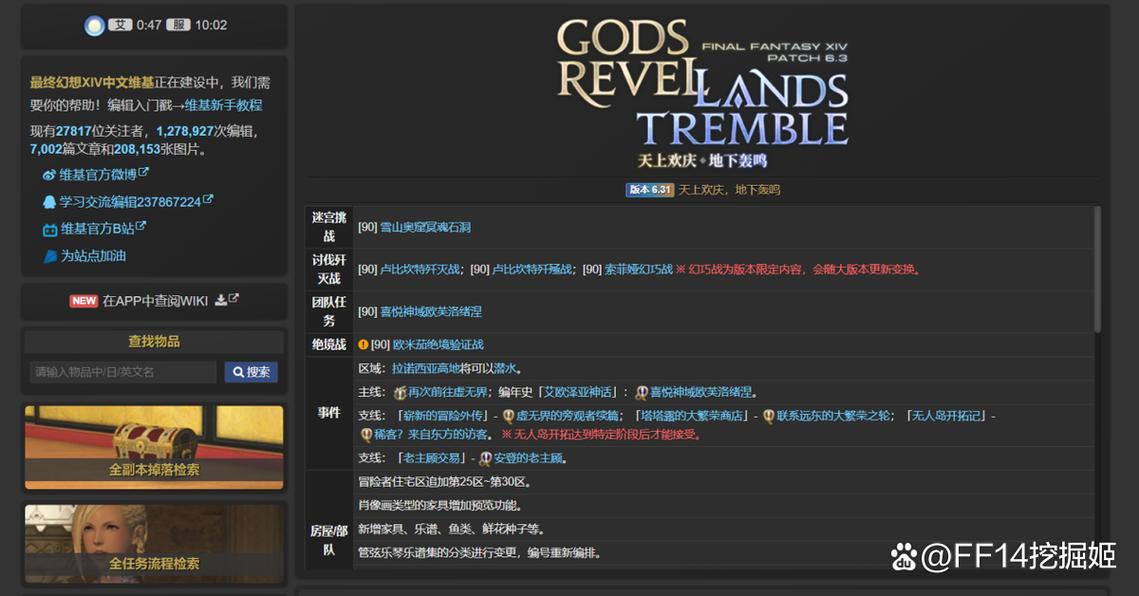This screenshot has height=596, width=1139.
Task: Click the 27817 followers count
Action: (73, 131)
